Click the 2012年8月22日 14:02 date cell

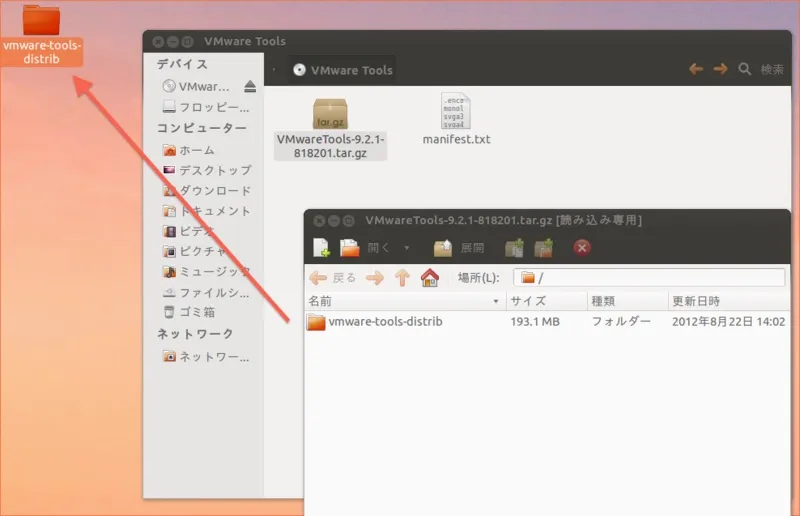click(729, 322)
